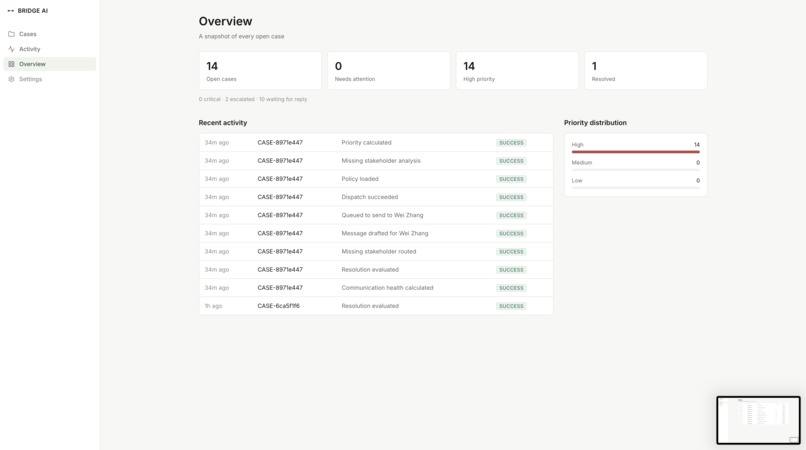The width and height of the screenshot is (806, 450).
Task: Click the Open cases card
Action: point(260,70)
